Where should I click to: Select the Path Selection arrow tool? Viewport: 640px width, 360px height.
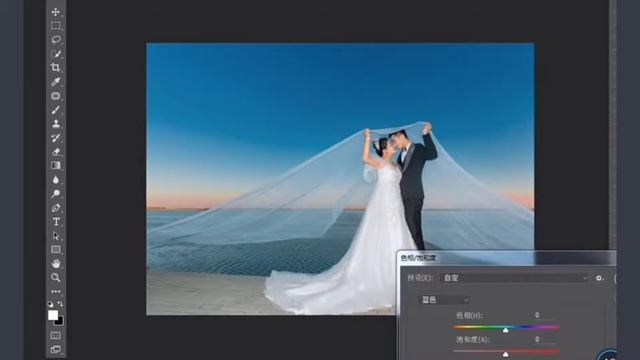56,236
